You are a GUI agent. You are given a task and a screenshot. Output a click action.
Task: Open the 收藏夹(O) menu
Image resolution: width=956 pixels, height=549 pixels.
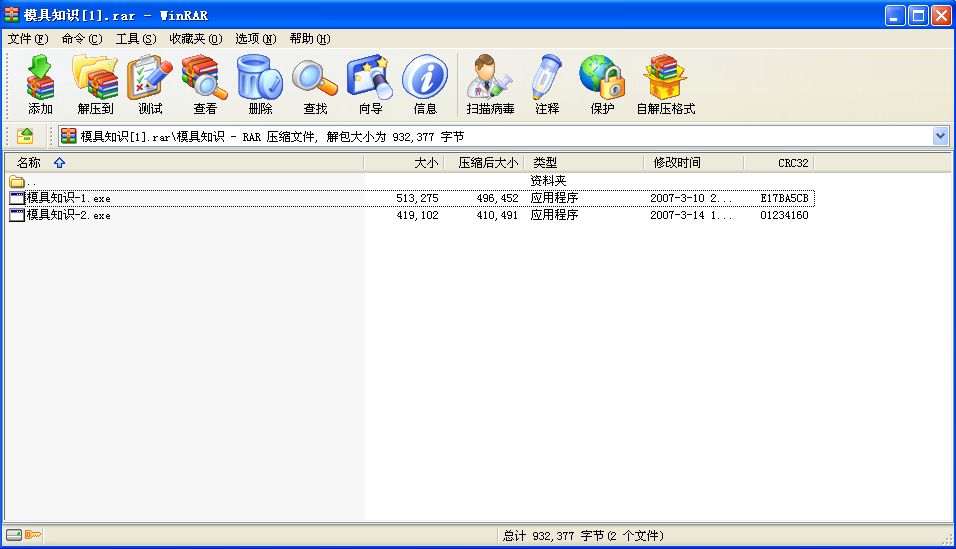[196, 39]
